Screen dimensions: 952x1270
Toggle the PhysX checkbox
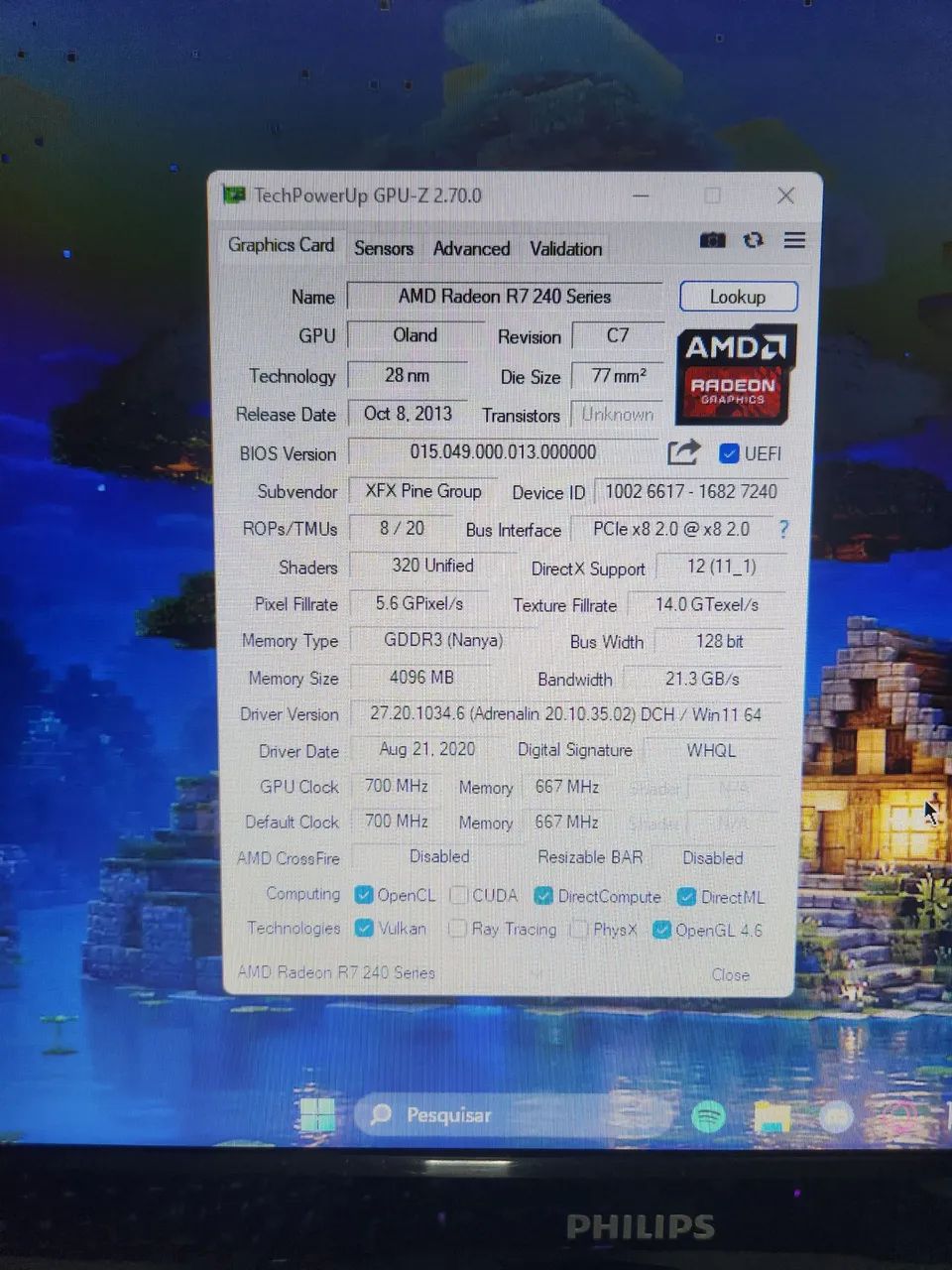click(x=578, y=930)
